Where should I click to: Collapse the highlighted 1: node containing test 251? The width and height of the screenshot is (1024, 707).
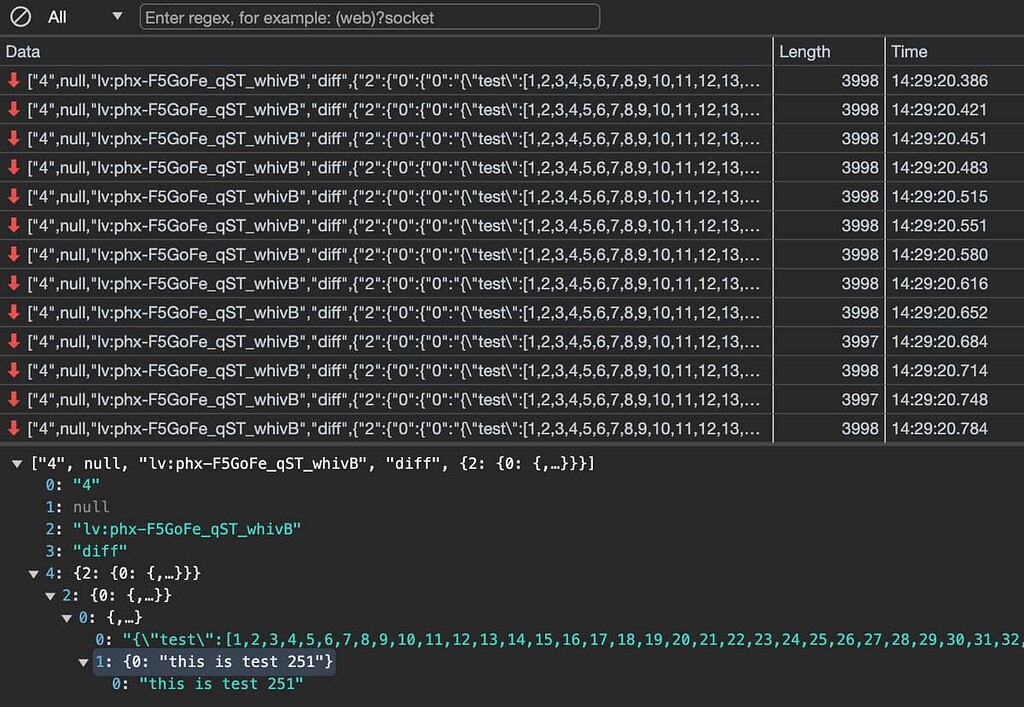pyautogui.click(x=84, y=662)
